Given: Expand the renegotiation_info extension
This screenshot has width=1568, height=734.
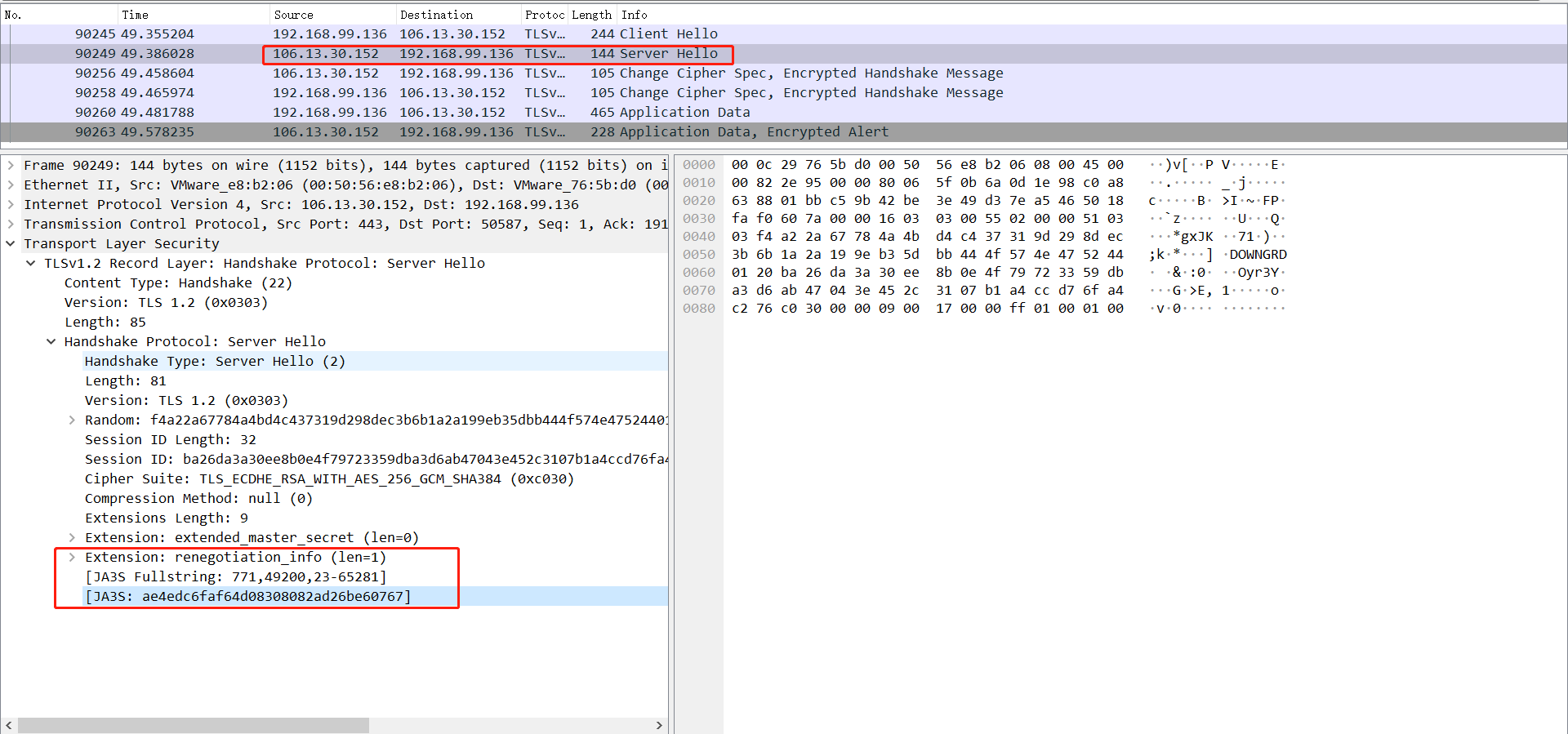Looking at the screenshot, I should (x=72, y=558).
